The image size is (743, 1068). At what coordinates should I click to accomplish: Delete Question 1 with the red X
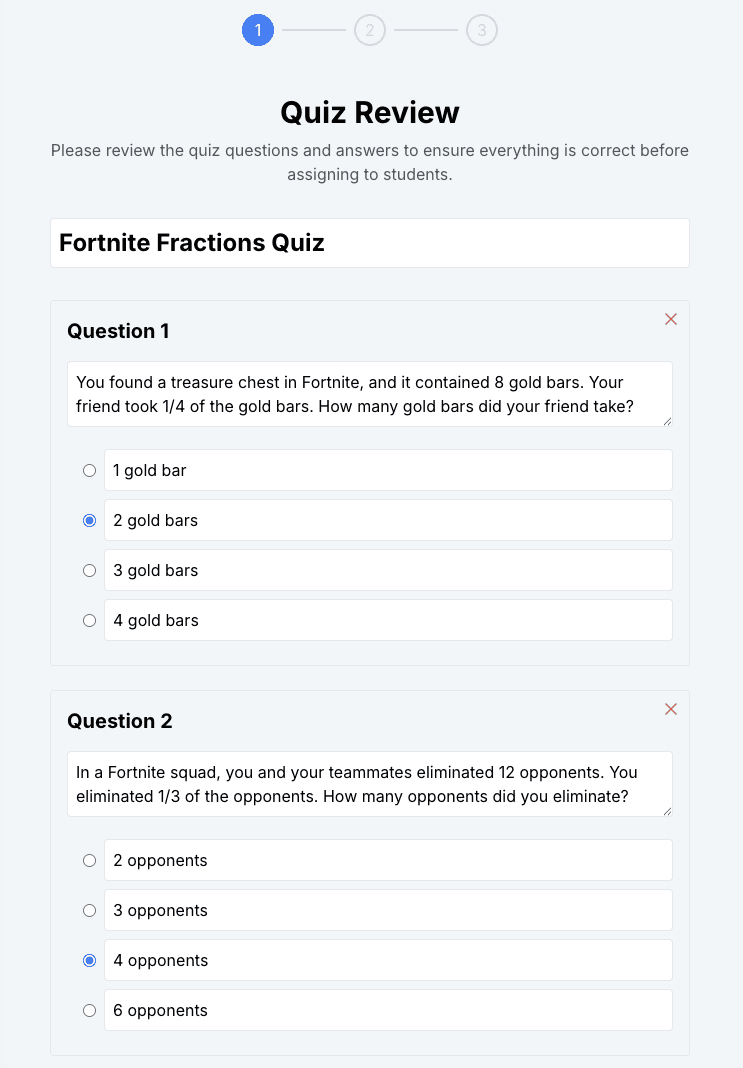click(x=671, y=319)
